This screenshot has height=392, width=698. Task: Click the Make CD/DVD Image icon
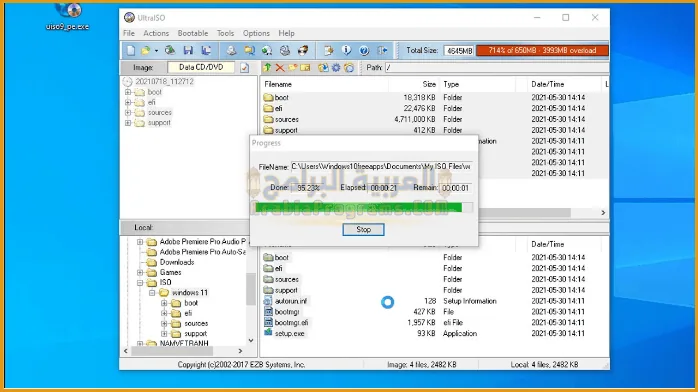[231, 50]
